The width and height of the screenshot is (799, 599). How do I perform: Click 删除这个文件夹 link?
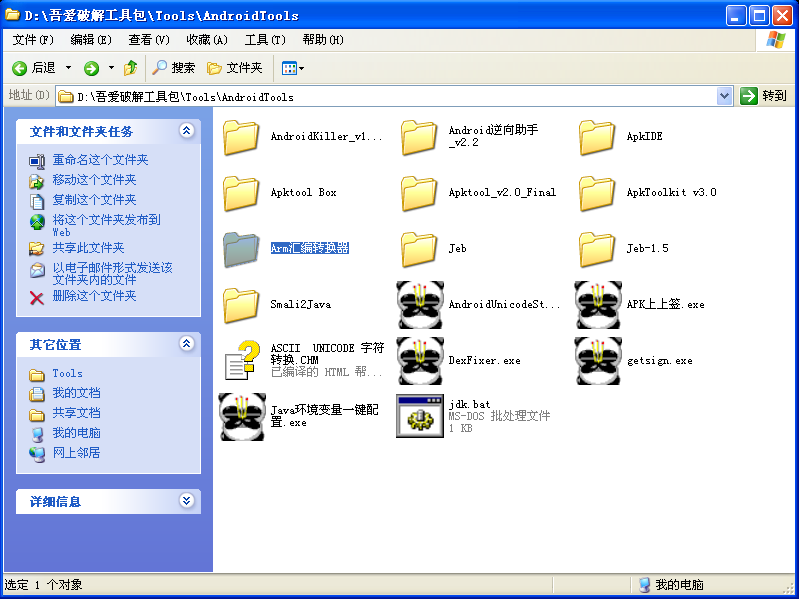[94, 296]
